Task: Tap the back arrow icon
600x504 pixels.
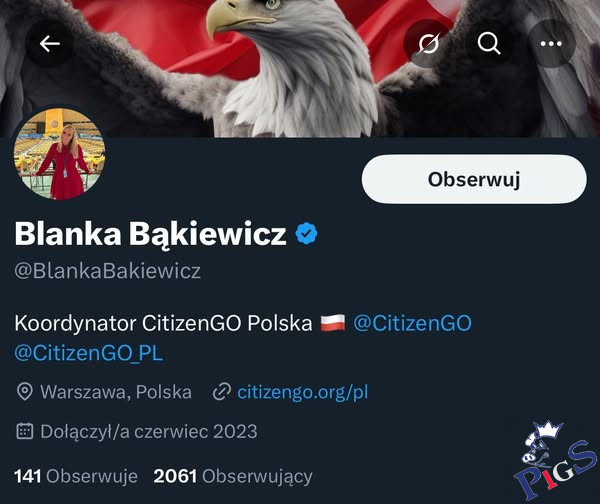Action: (x=50, y=44)
